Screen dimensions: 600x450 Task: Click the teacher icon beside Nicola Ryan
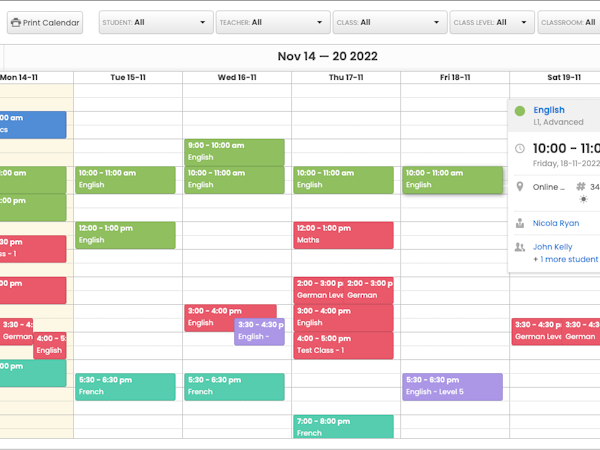coord(519,223)
